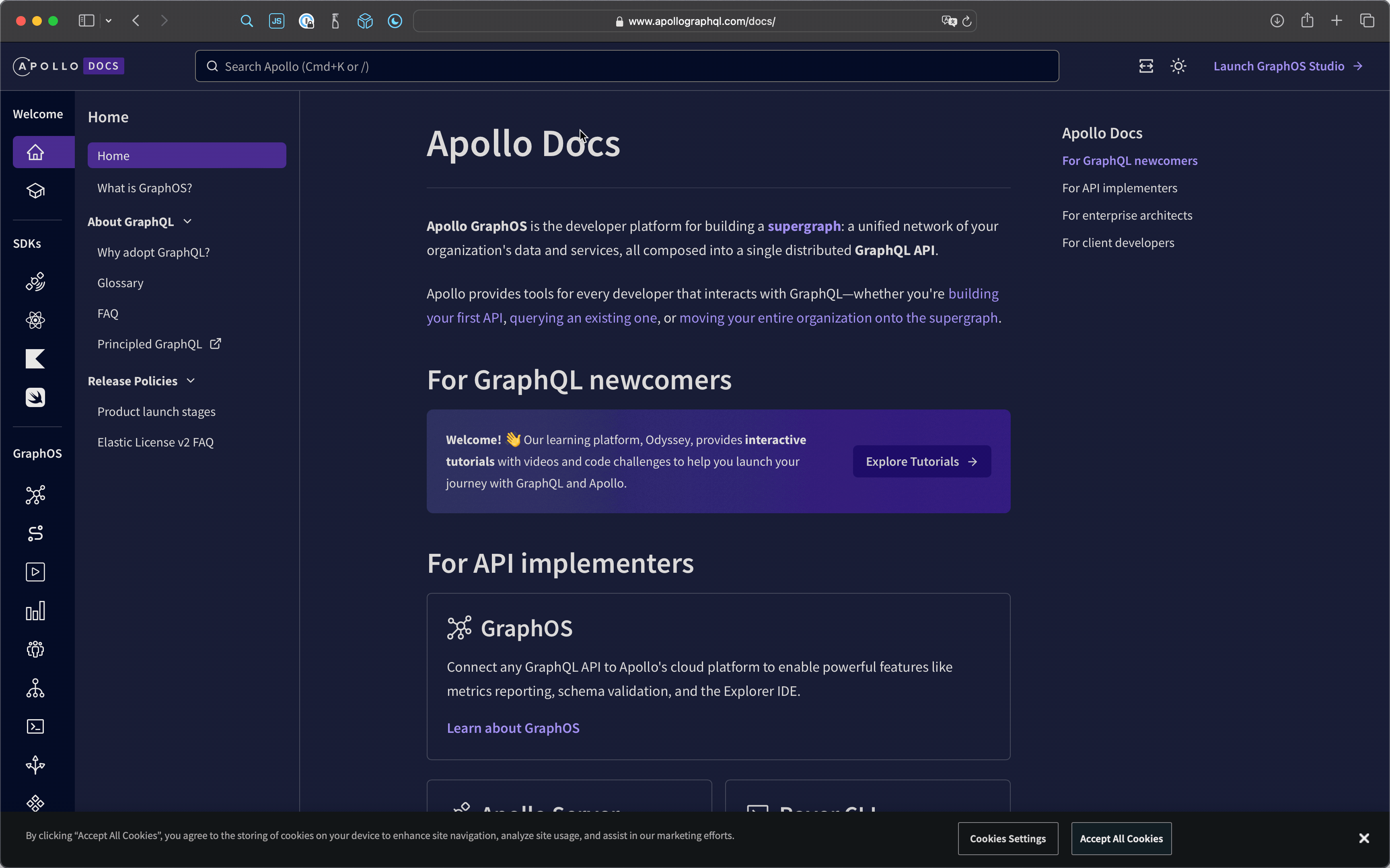Select the Swift SDK icon in the sidebar
This screenshot has height=868, width=1390.
click(x=35, y=397)
